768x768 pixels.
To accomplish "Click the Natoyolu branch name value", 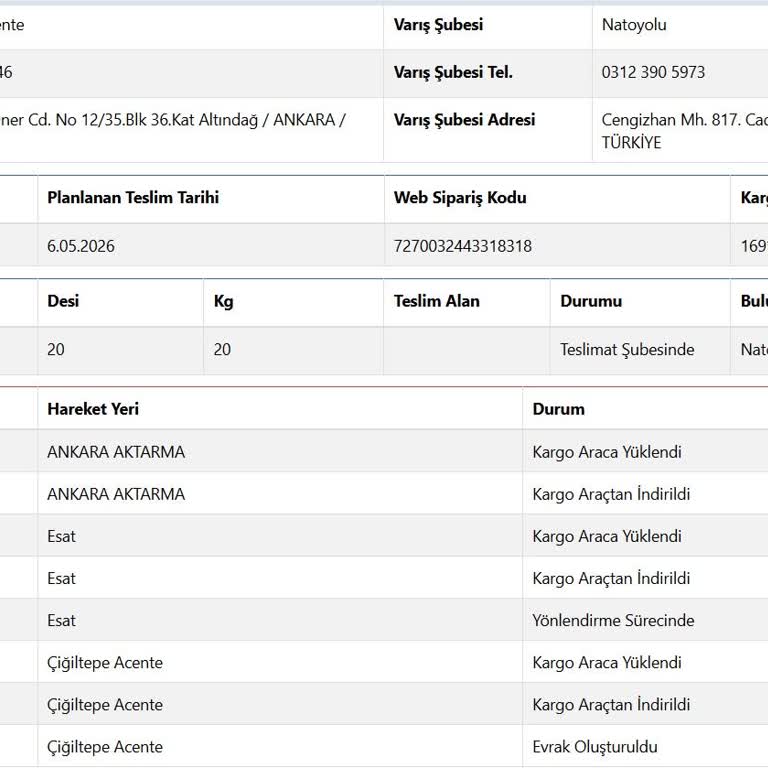I will 634,25.
